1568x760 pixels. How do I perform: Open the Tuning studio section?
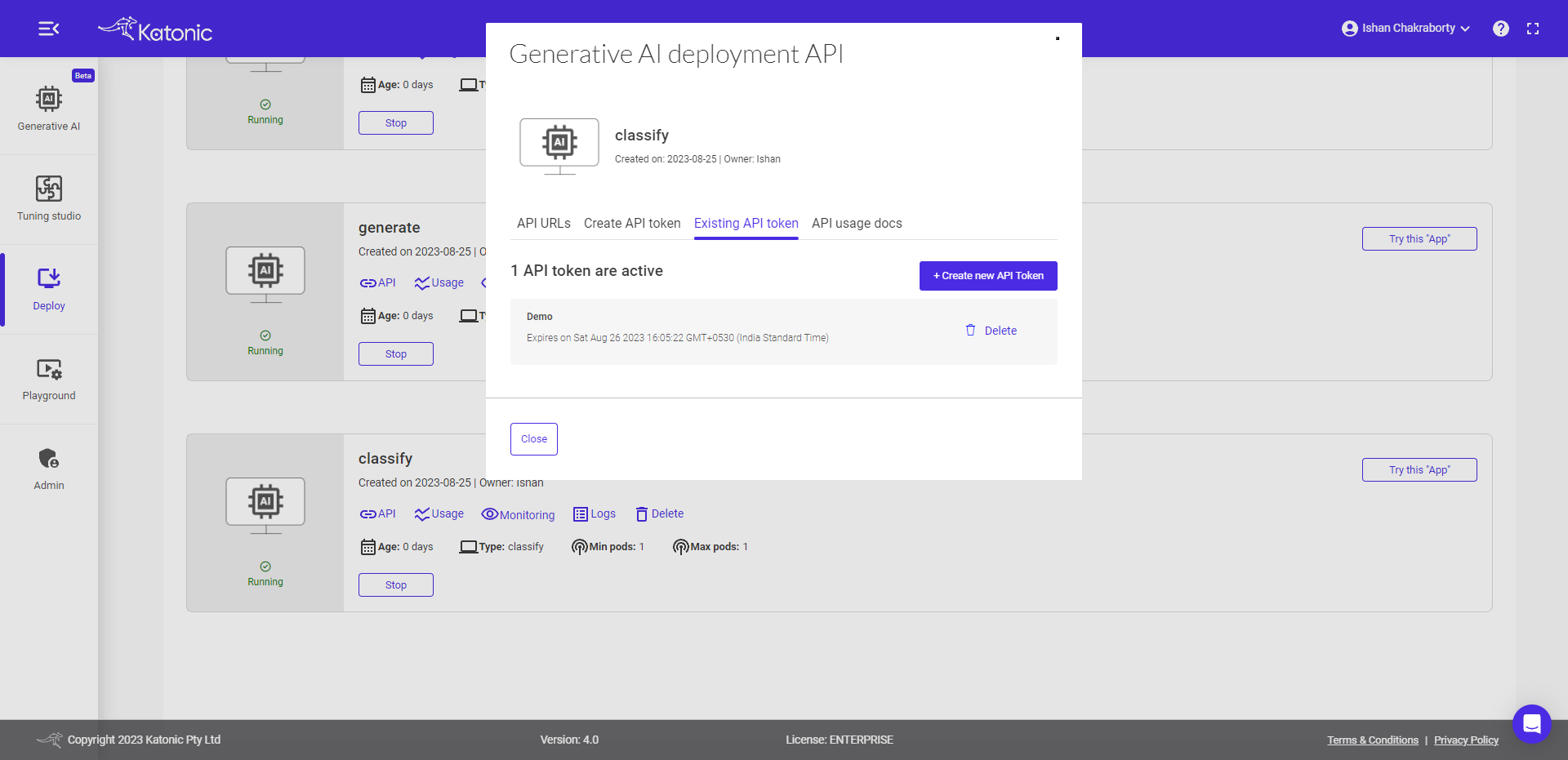coord(49,198)
